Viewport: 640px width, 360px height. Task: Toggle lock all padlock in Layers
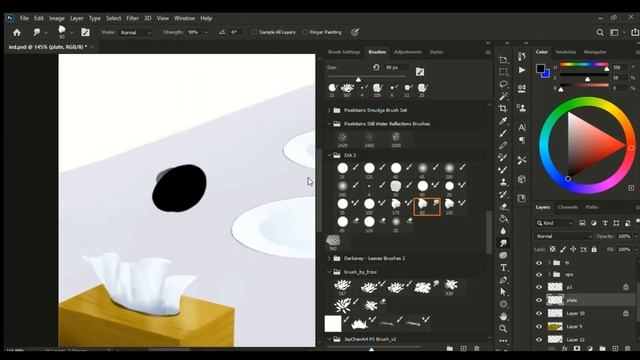[594, 249]
